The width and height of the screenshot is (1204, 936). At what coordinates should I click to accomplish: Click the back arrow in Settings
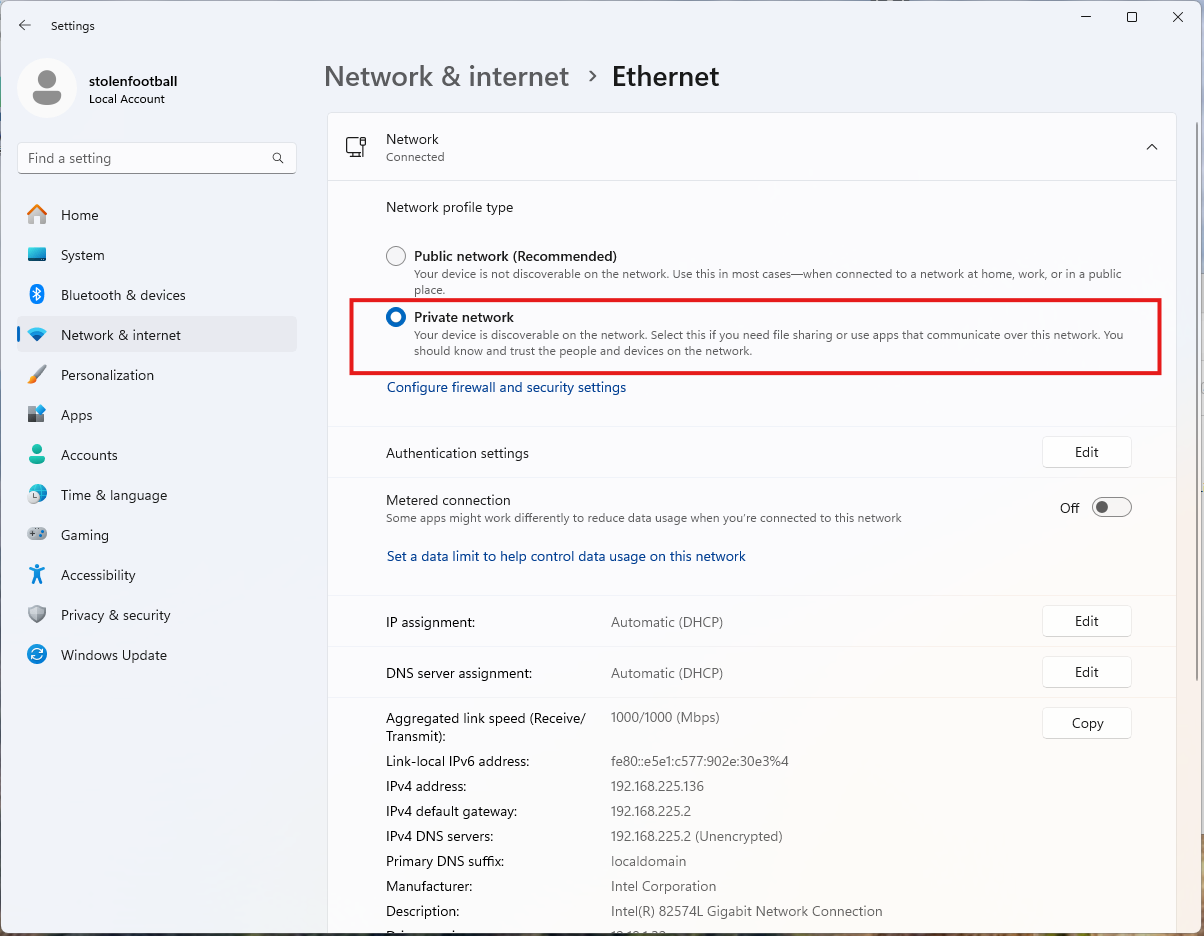click(25, 25)
